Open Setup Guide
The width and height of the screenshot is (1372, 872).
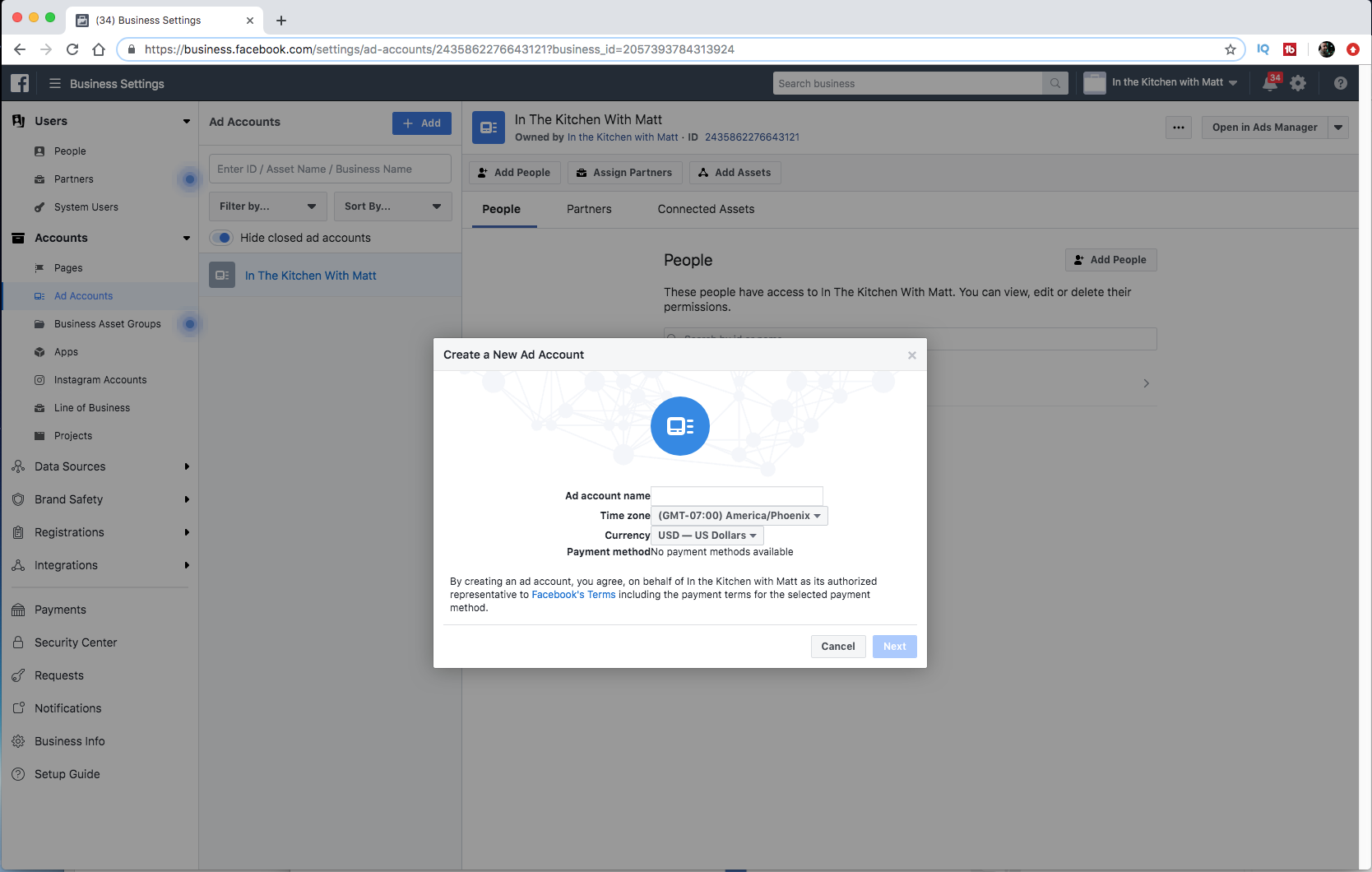pyautogui.click(x=67, y=774)
